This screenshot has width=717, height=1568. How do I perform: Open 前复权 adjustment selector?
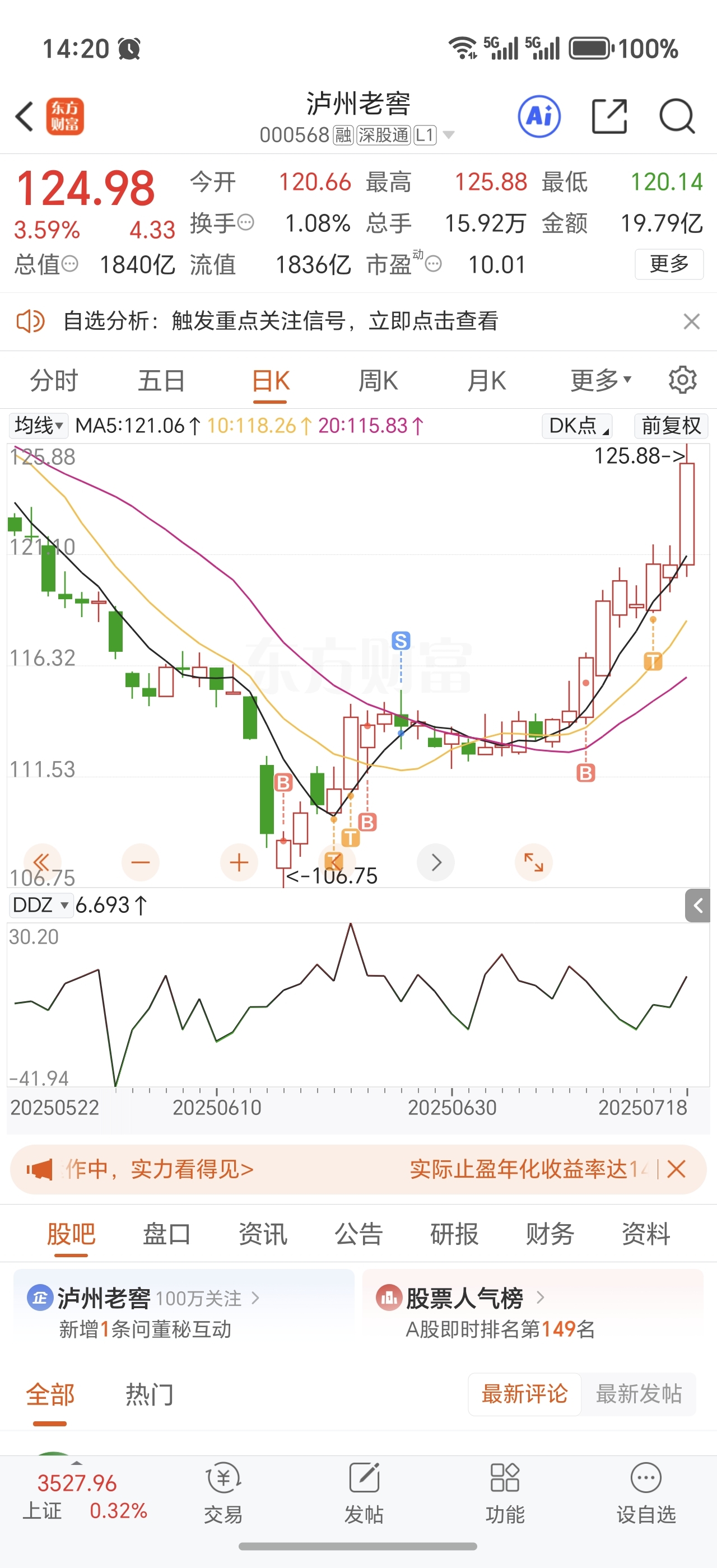(x=672, y=425)
